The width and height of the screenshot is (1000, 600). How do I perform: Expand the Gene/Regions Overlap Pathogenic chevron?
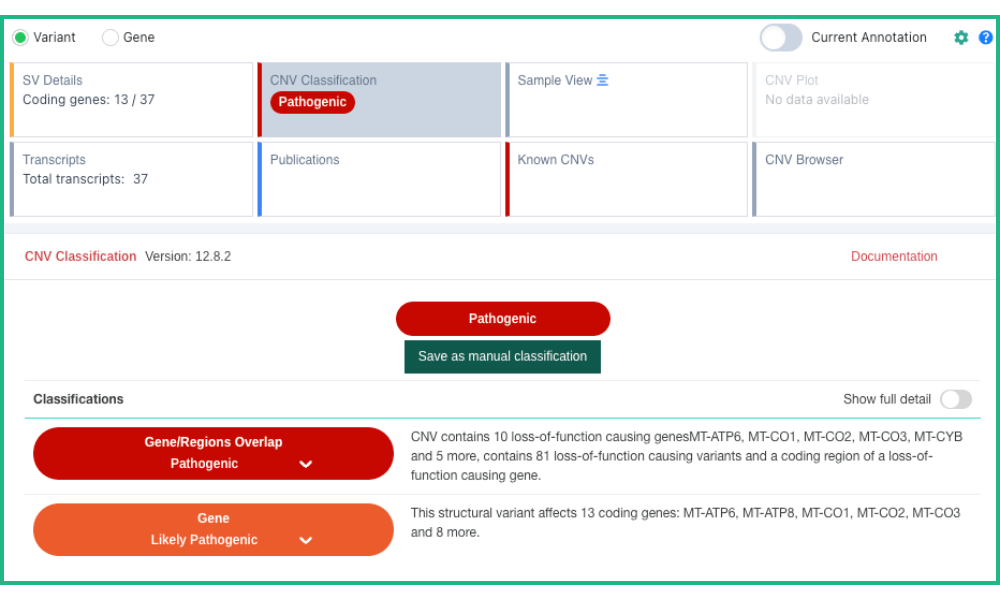[x=306, y=464]
